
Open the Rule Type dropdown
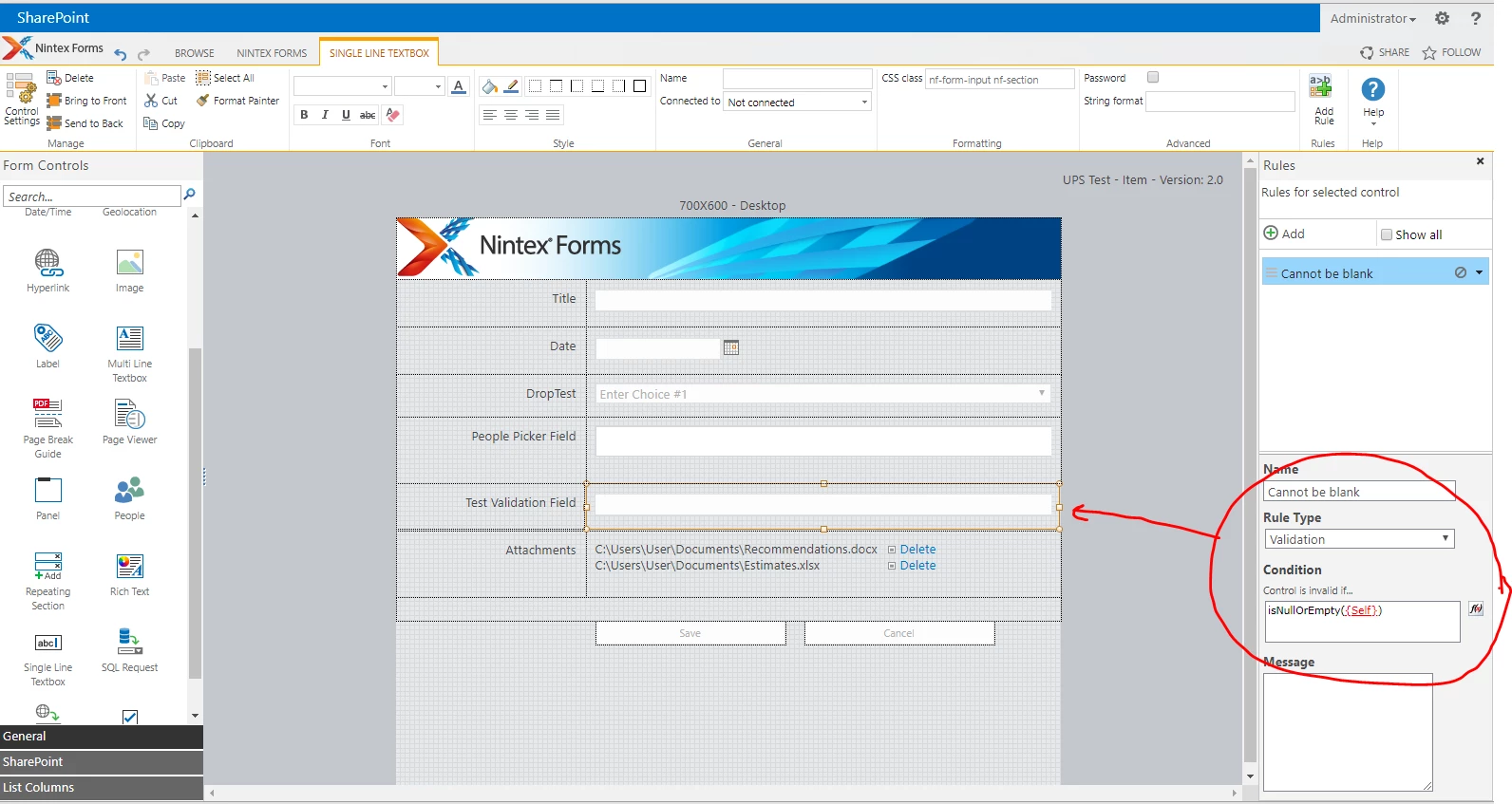[x=1359, y=539]
